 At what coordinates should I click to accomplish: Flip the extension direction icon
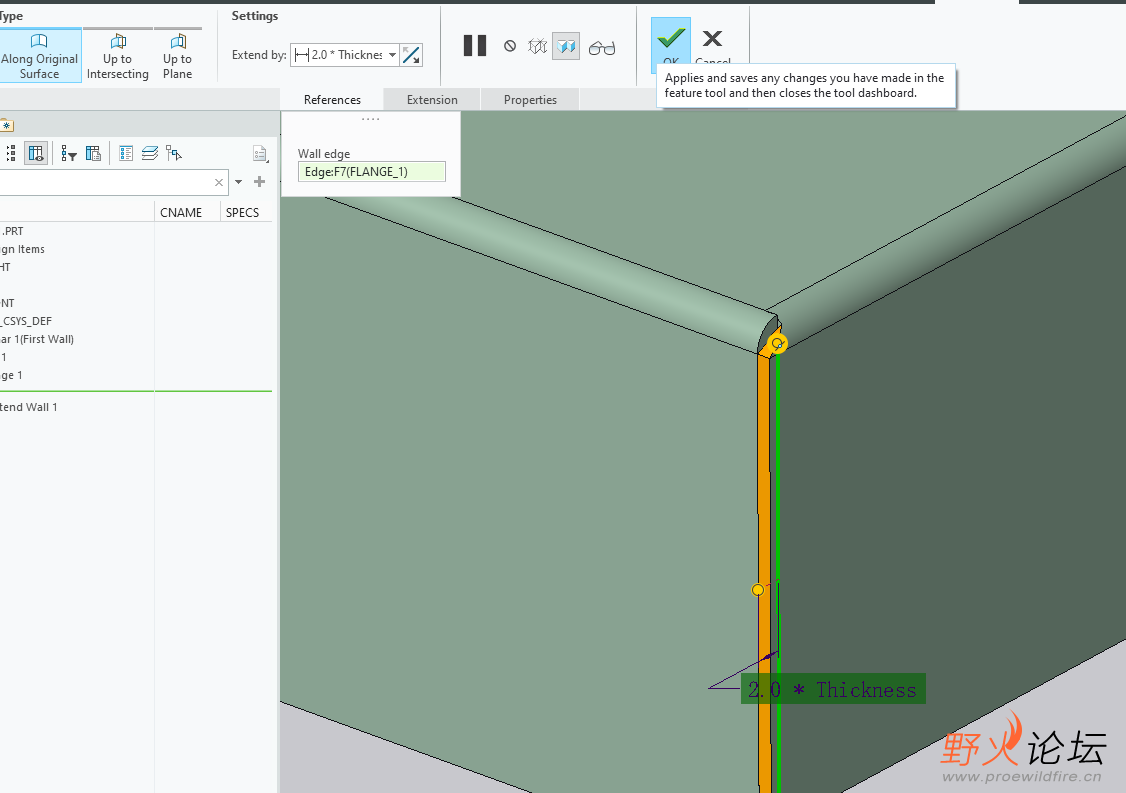411,55
